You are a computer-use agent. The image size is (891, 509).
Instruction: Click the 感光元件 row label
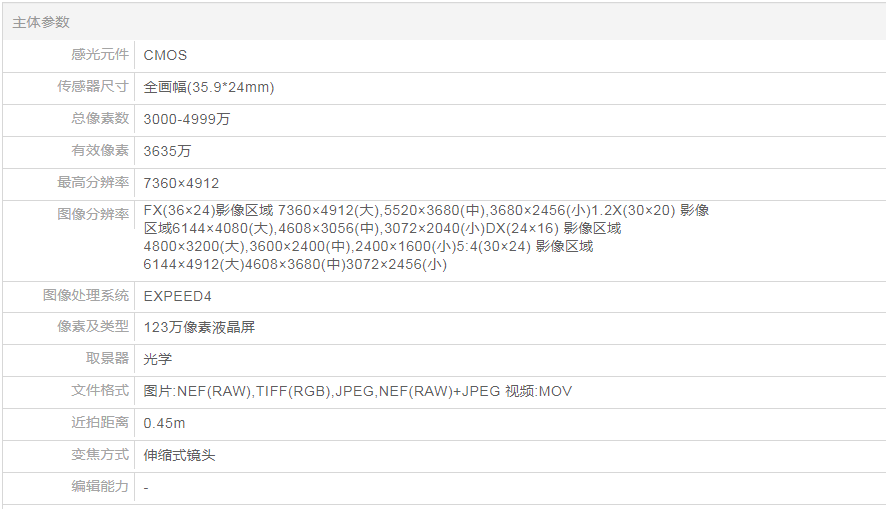tap(100, 55)
